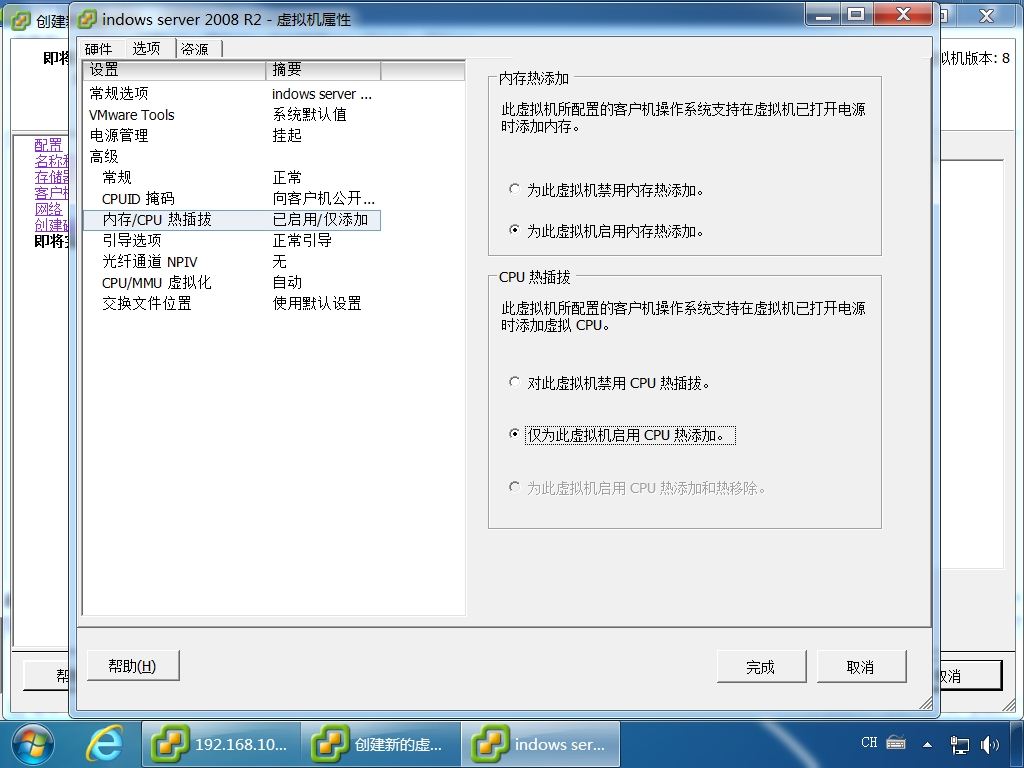Click the CH language indicator in the tray
This screenshot has width=1024, height=768.
(869, 743)
